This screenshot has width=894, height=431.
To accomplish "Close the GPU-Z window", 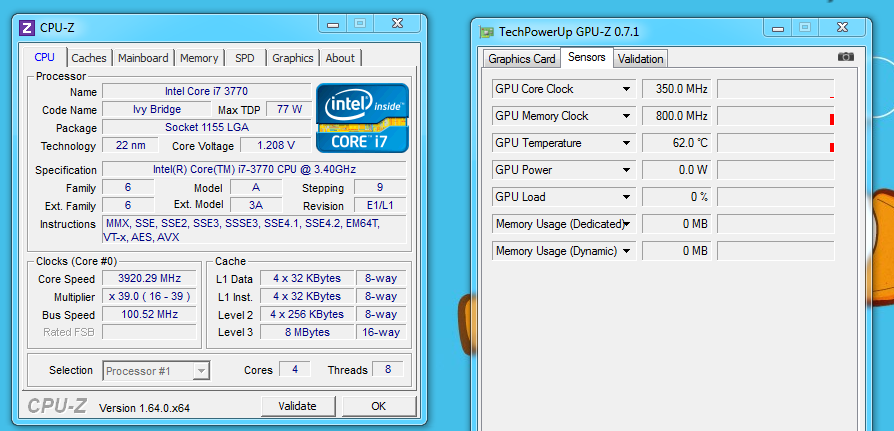I will pyautogui.click(x=843, y=27).
